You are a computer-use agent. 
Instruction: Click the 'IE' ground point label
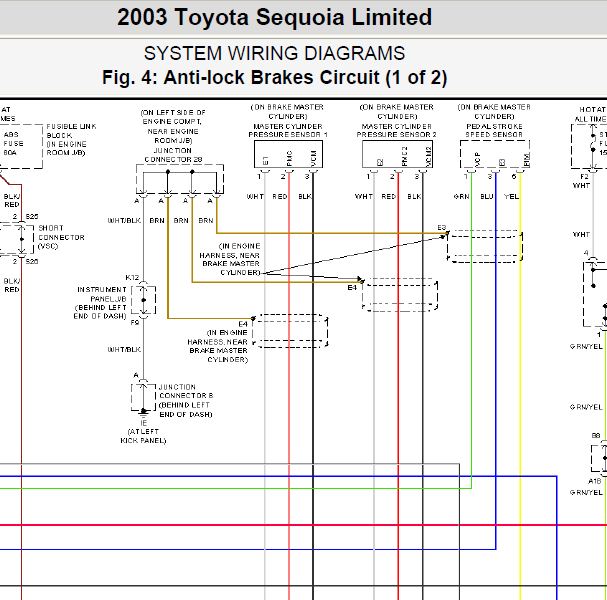pyautogui.click(x=144, y=423)
